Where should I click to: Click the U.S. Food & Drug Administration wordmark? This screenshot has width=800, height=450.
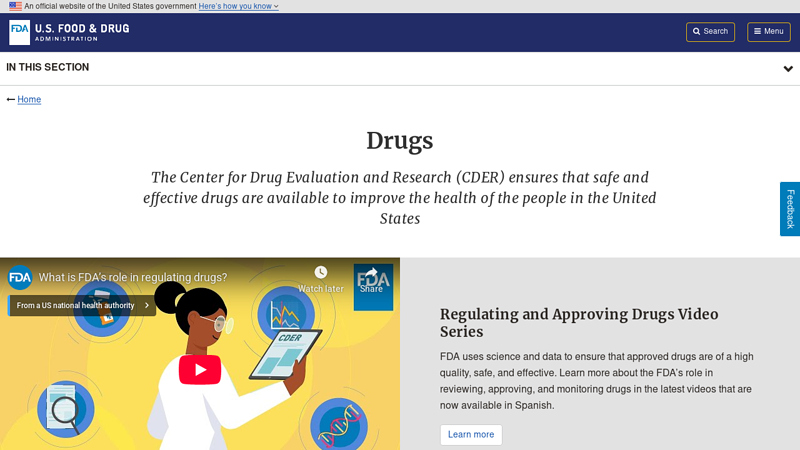[82, 32]
